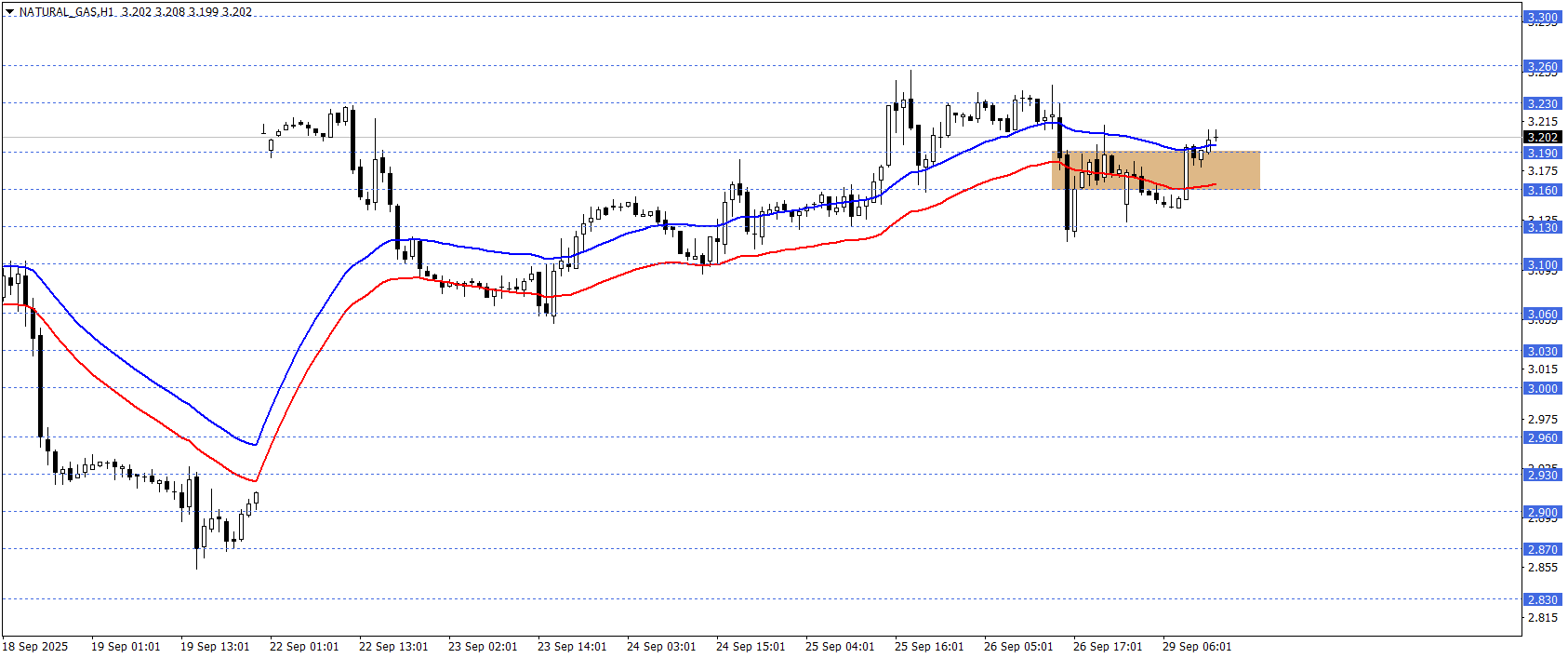Image resolution: width=1568 pixels, height=658 pixels.
Task: Click the 3.300 price level tag
Action: (1542, 17)
